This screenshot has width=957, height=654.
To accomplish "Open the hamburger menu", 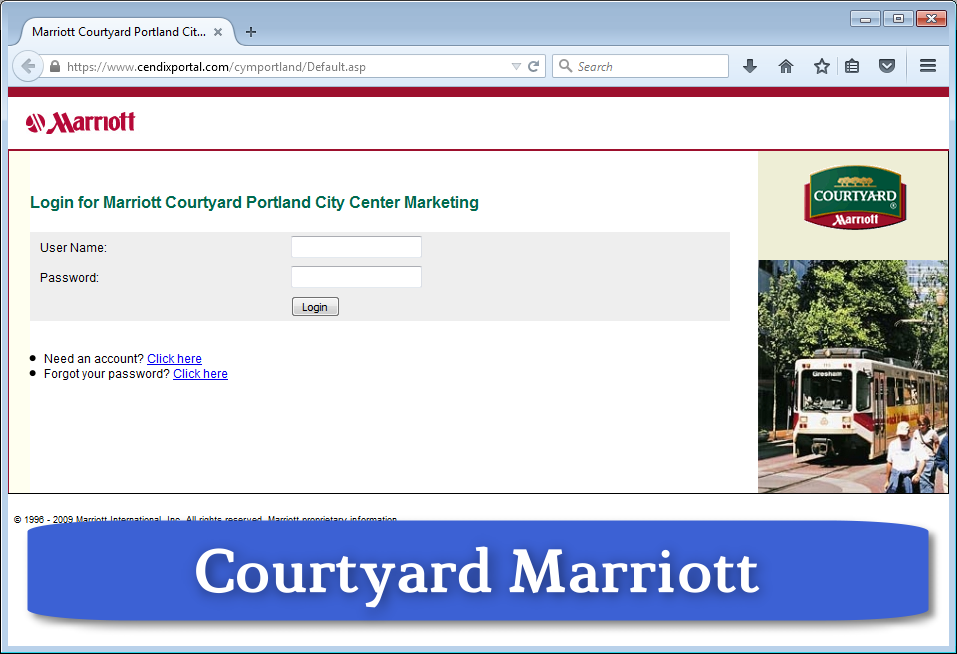I will pos(928,66).
